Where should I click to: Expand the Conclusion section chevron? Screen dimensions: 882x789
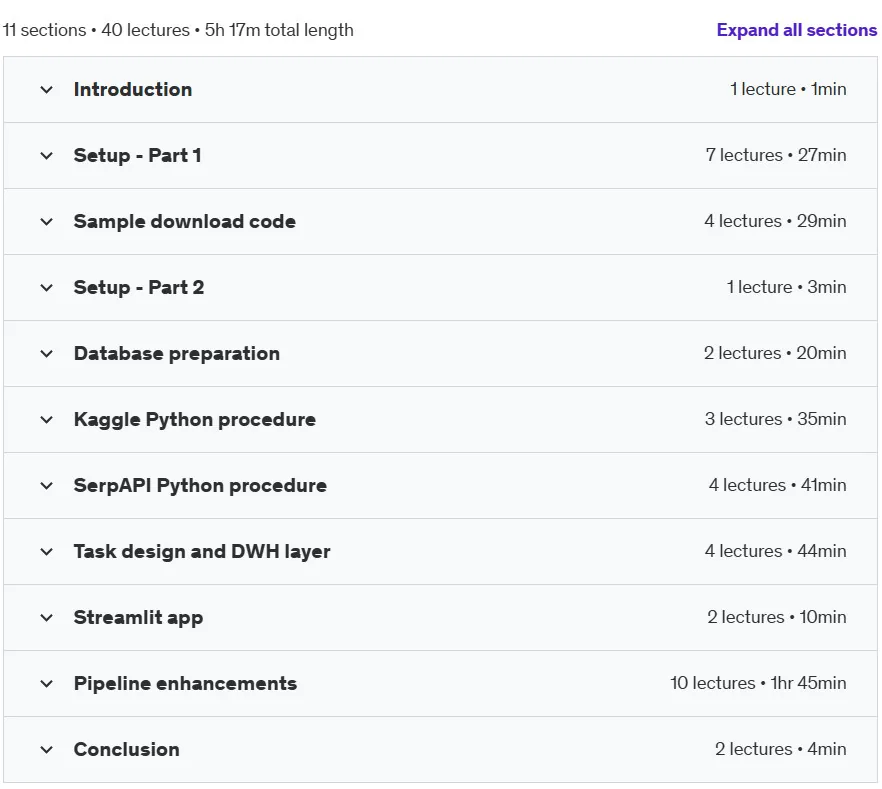pos(47,750)
